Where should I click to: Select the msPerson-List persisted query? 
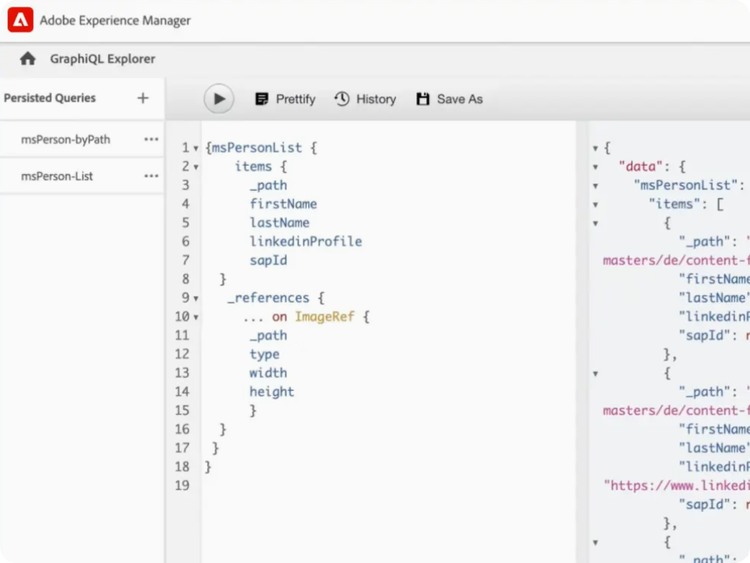point(57,176)
